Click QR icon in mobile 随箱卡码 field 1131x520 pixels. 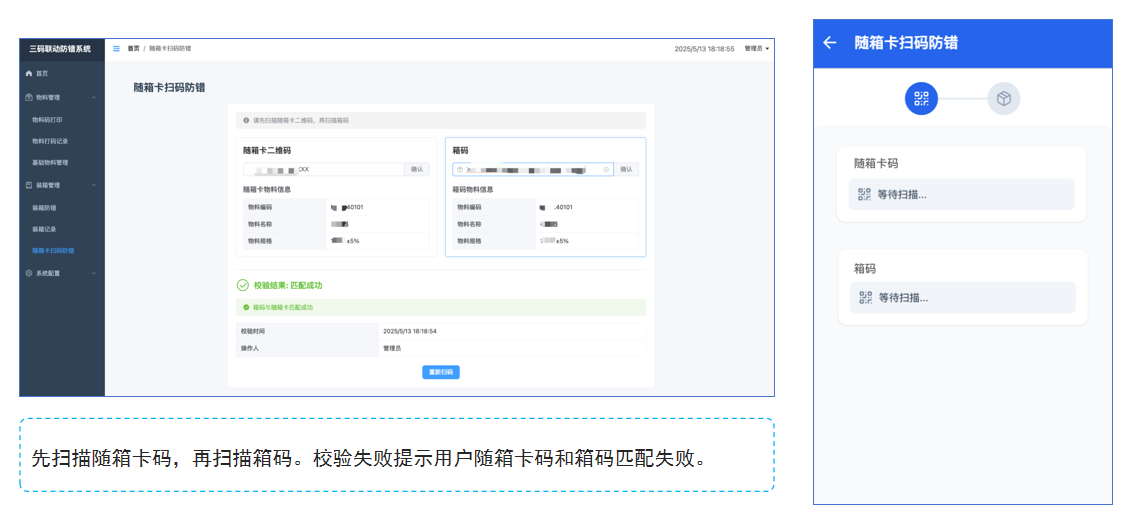tap(865, 194)
